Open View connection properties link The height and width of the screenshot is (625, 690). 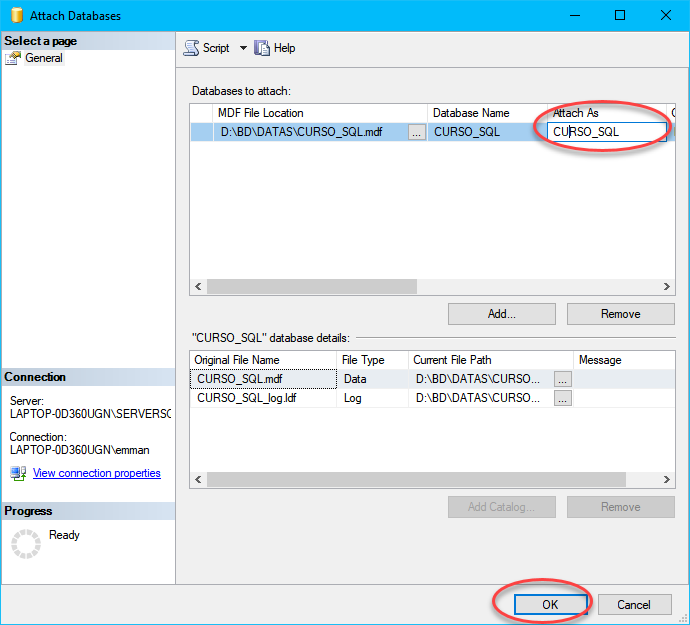[96, 473]
